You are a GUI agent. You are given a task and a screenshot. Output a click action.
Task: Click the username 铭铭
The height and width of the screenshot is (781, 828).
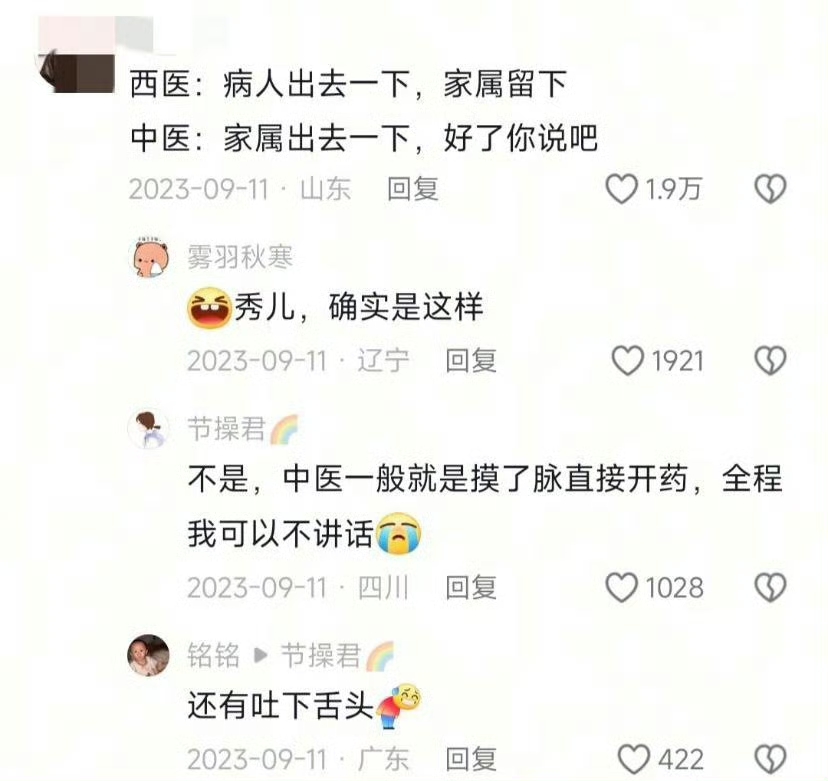coord(214,655)
